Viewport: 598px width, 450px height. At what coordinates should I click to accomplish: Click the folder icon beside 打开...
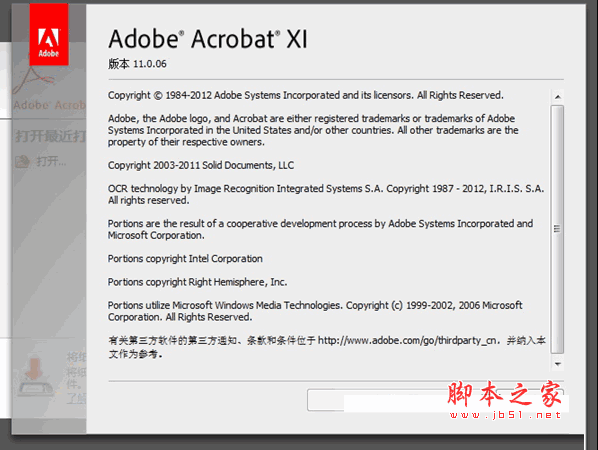click(23, 162)
